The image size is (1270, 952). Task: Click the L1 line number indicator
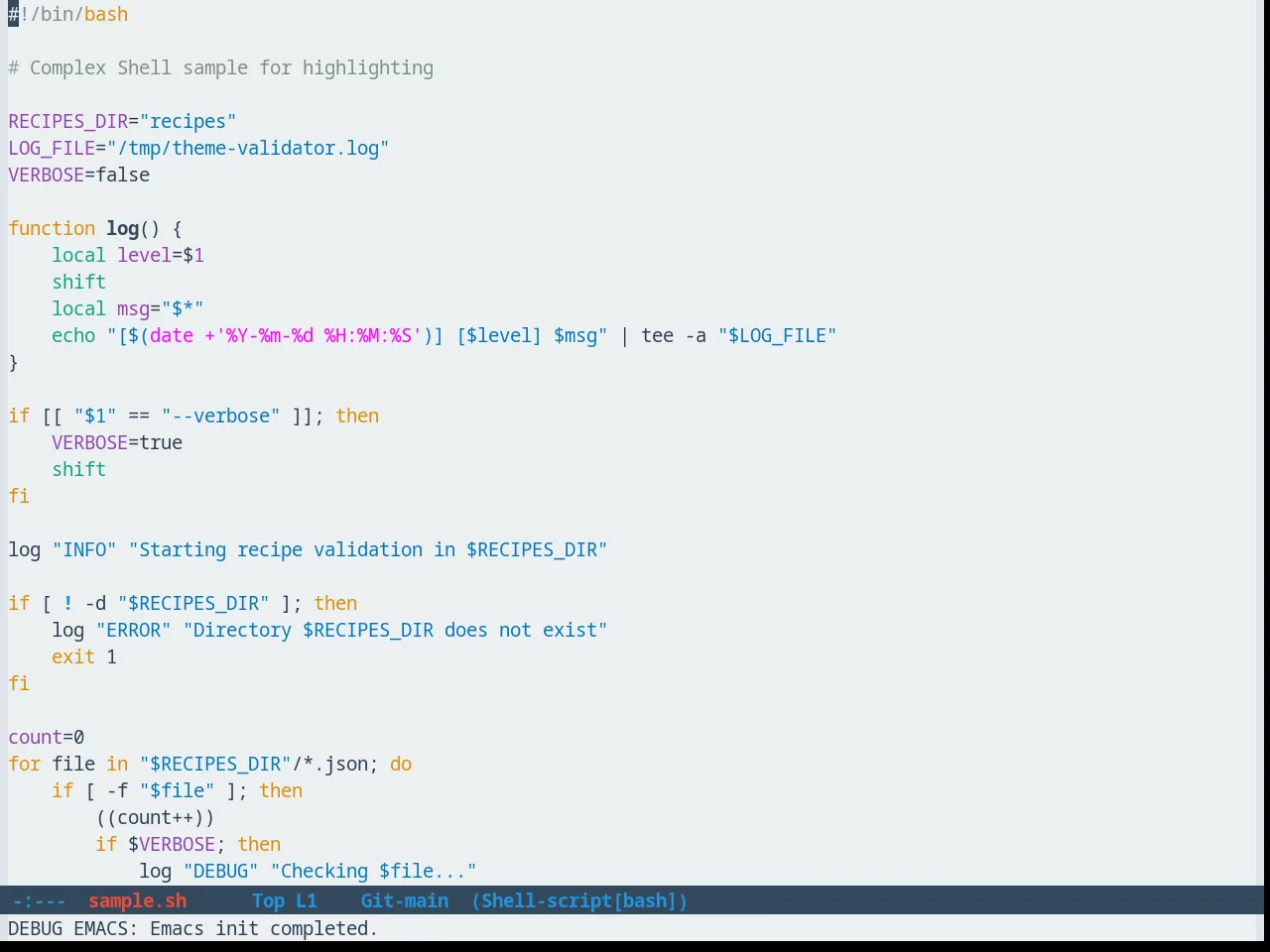(307, 900)
